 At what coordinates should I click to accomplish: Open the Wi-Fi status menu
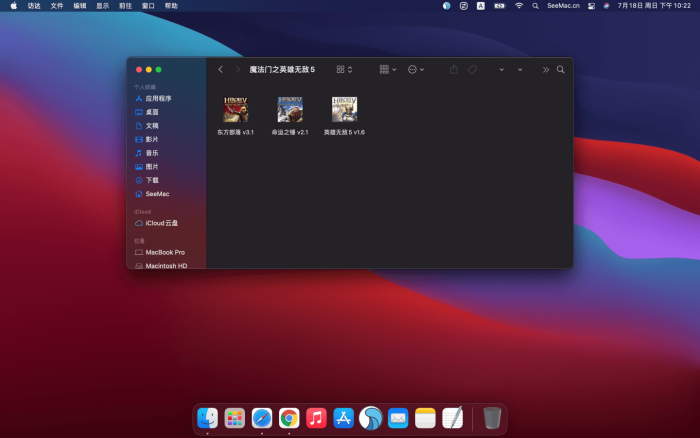(518, 5)
